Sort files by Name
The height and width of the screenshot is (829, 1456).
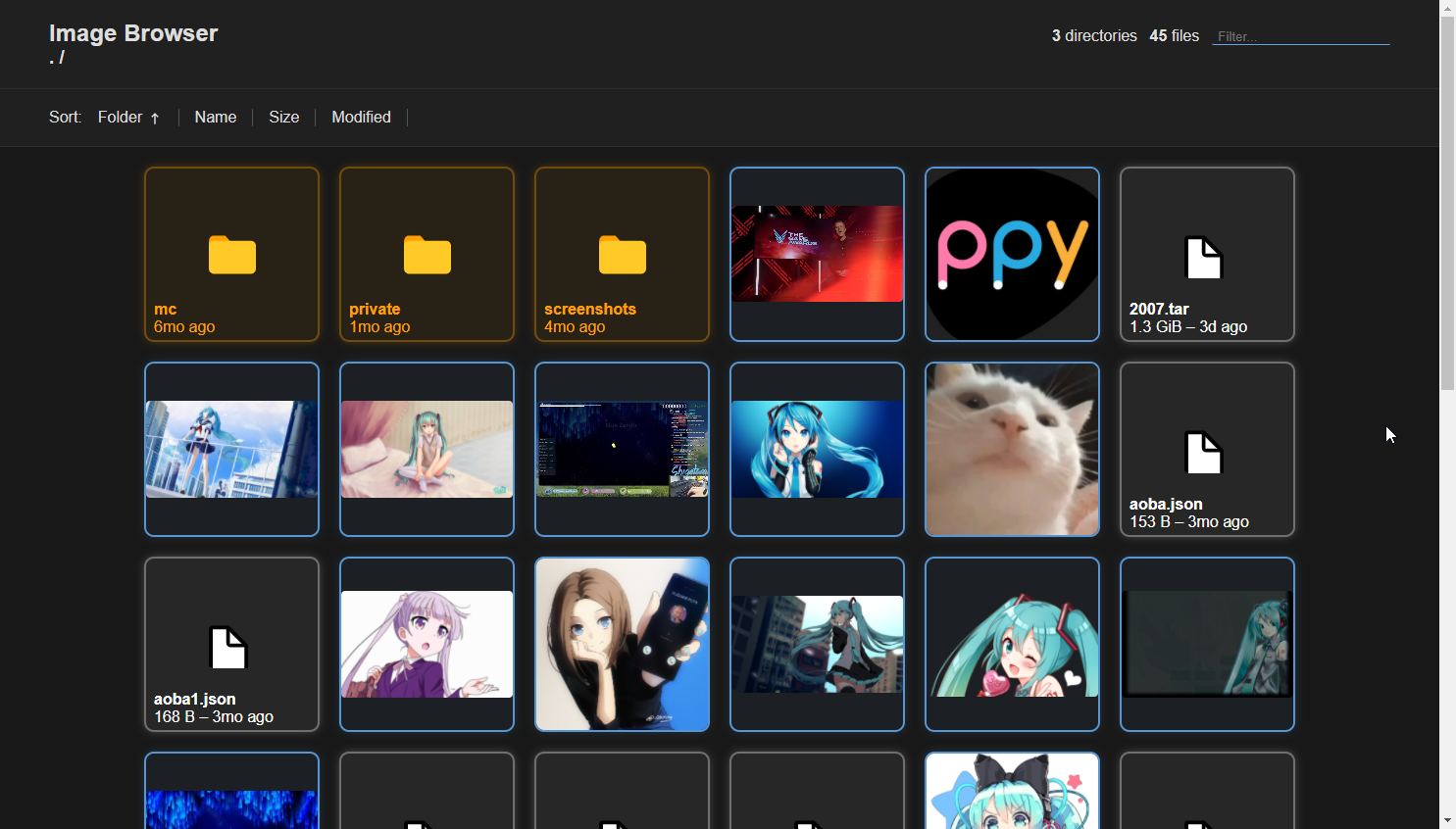click(216, 118)
